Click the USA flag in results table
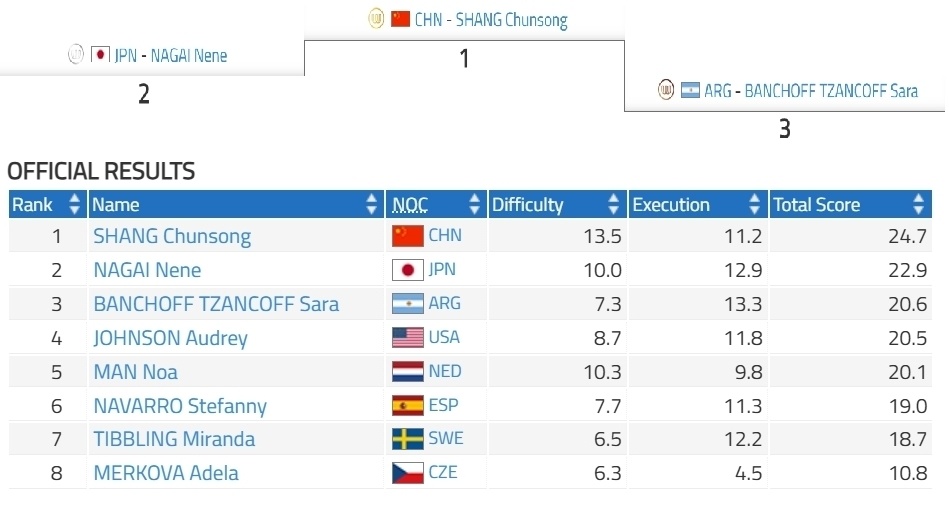 pyautogui.click(x=408, y=337)
